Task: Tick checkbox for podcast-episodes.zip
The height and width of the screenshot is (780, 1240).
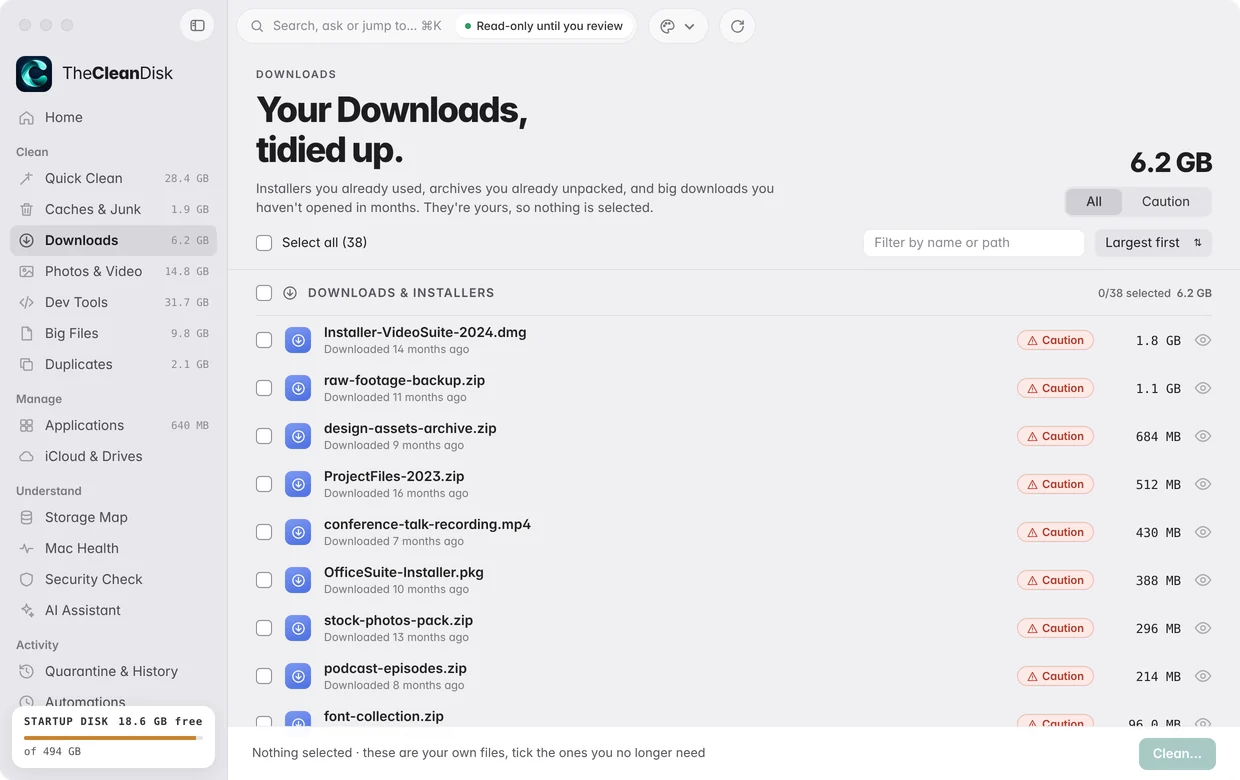Action: (x=264, y=676)
